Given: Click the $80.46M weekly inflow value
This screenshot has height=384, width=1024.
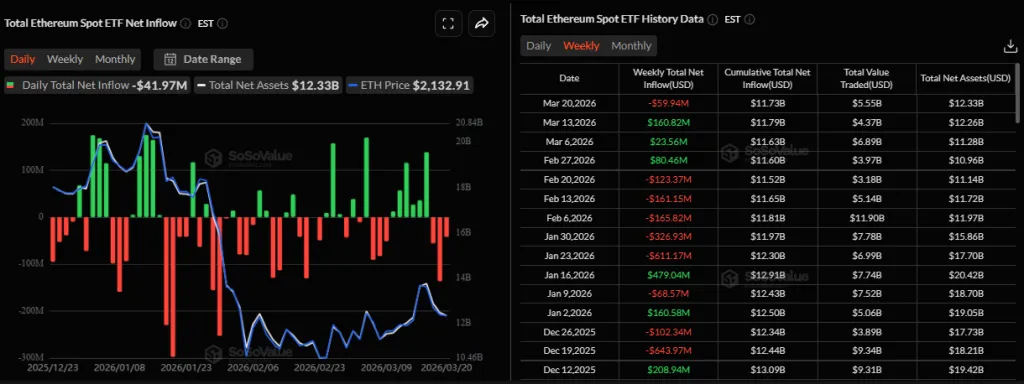Looking at the screenshot, I should pyautogui.click(x=667, y=160).
